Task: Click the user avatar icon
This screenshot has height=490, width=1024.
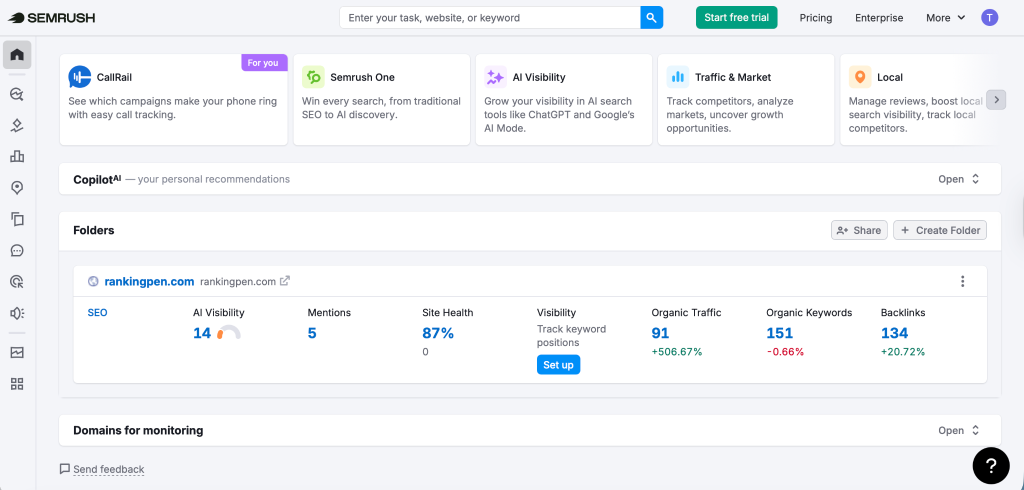Action: click(989, 18)
